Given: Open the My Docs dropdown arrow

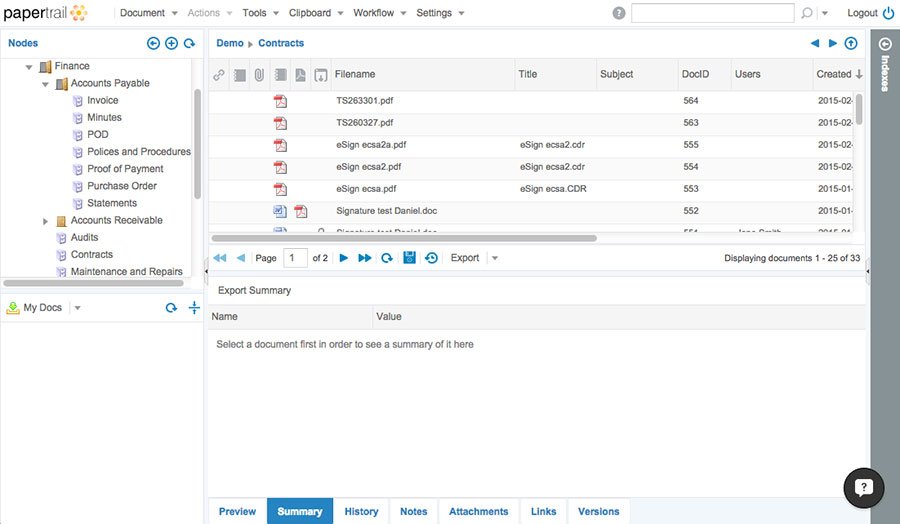Looking at the screenshot, I should click(78, 308).
